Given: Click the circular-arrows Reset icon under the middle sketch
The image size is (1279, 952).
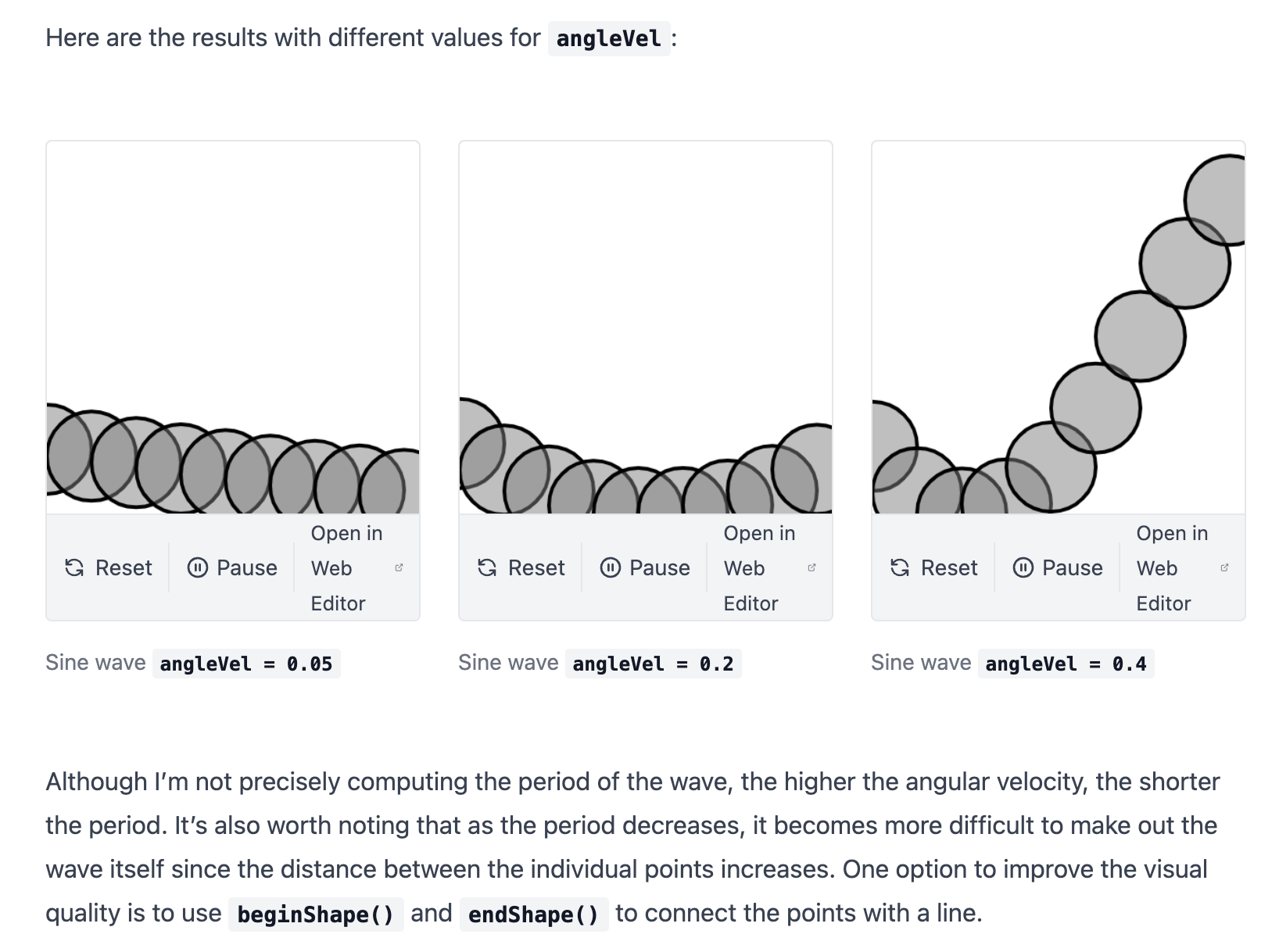Looking at the screenshot, I should [x=486, y=568].
